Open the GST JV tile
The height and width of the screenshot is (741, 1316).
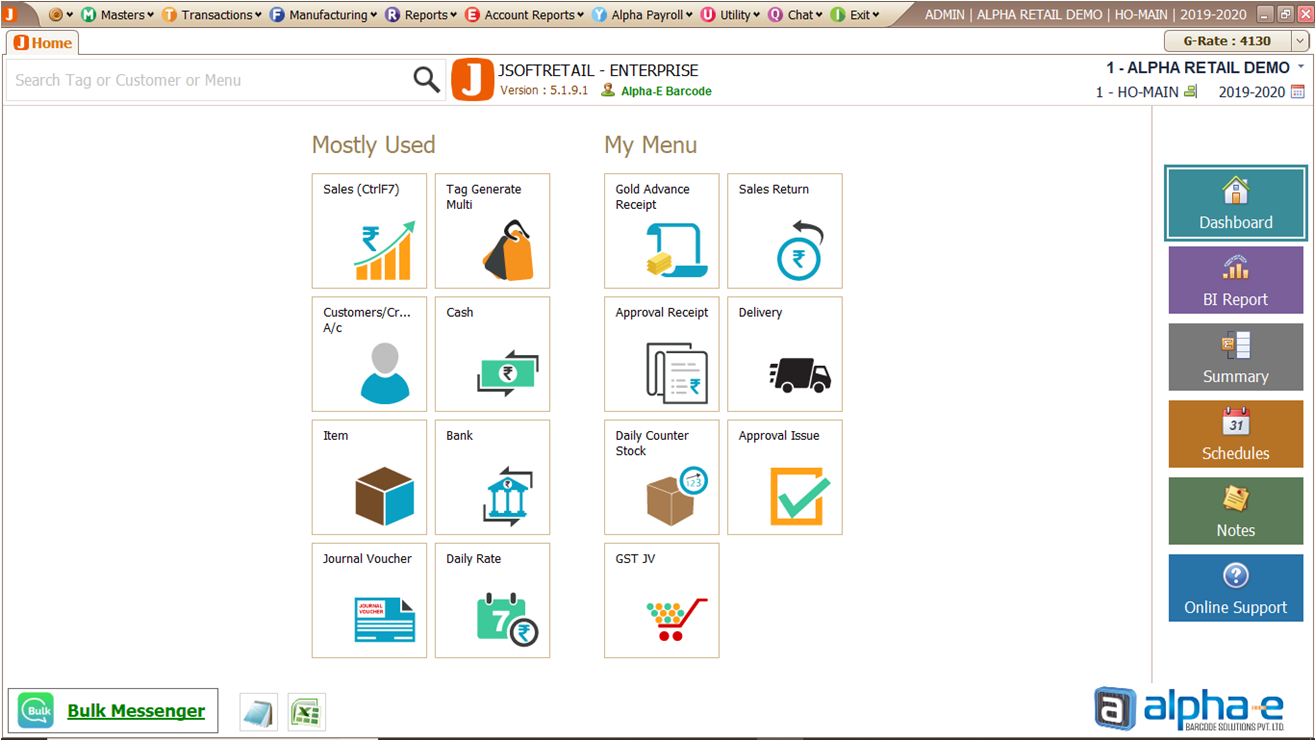click(661, 600)
